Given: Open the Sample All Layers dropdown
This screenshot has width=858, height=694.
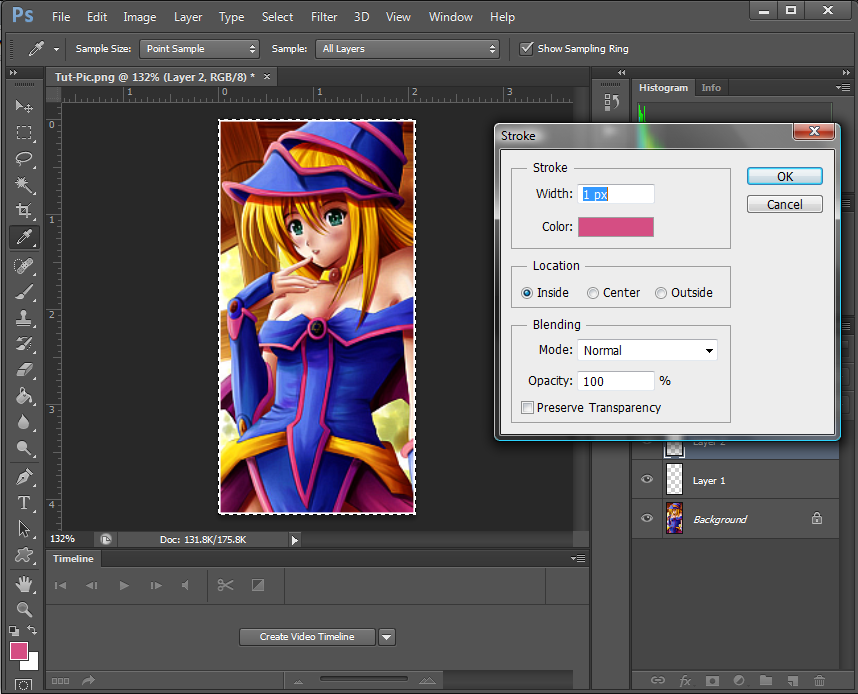Looking at the screenshot, I should pos(407,49).
